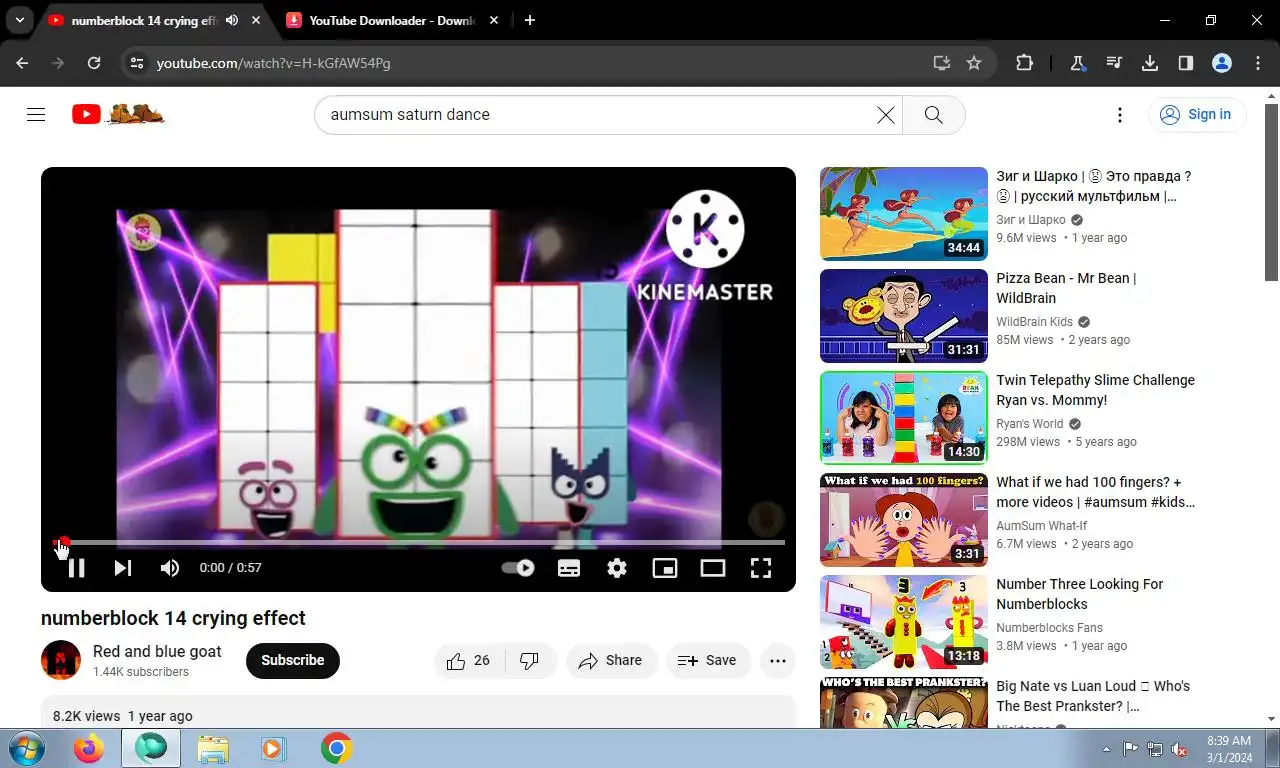Like the video with 26 likes

tap(469, 661)
